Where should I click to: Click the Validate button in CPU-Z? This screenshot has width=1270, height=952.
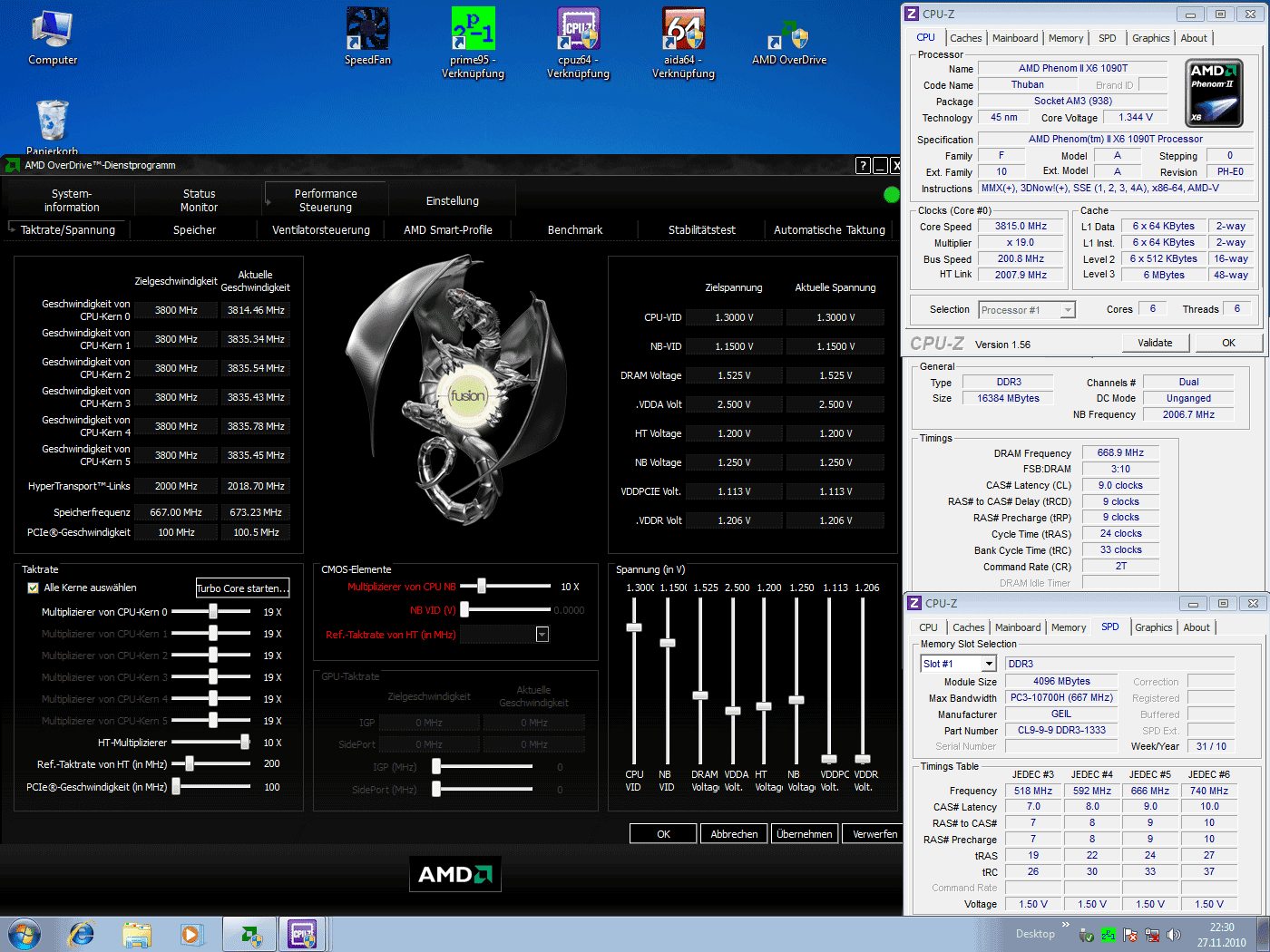point(1155,343)
